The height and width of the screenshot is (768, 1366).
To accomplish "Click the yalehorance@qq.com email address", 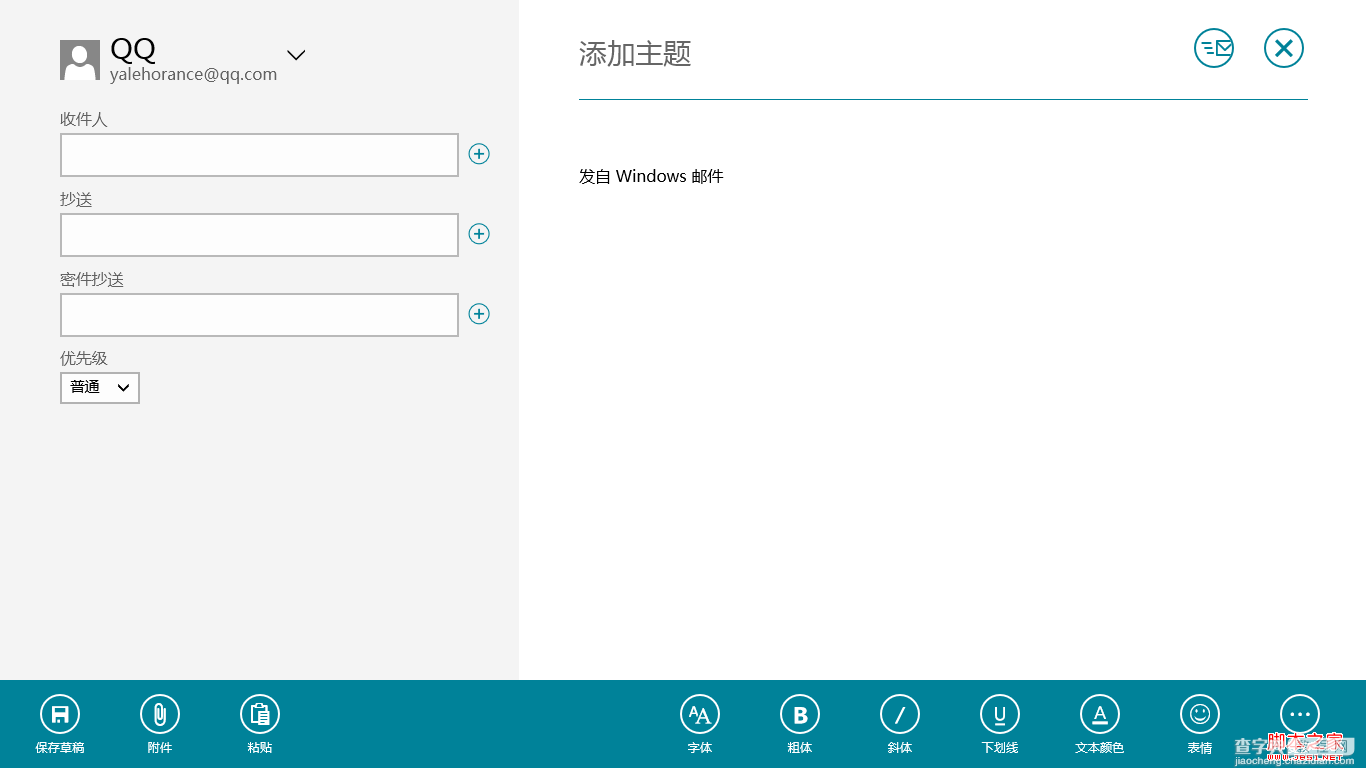I will point(193,74).
